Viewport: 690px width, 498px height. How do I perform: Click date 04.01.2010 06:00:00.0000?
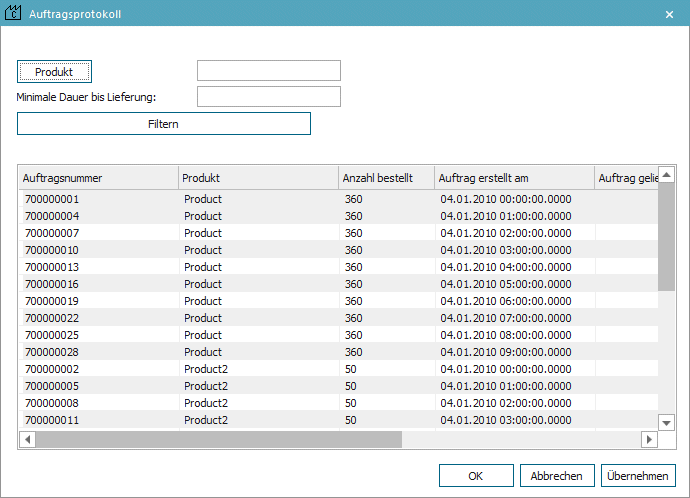(506, 301)
